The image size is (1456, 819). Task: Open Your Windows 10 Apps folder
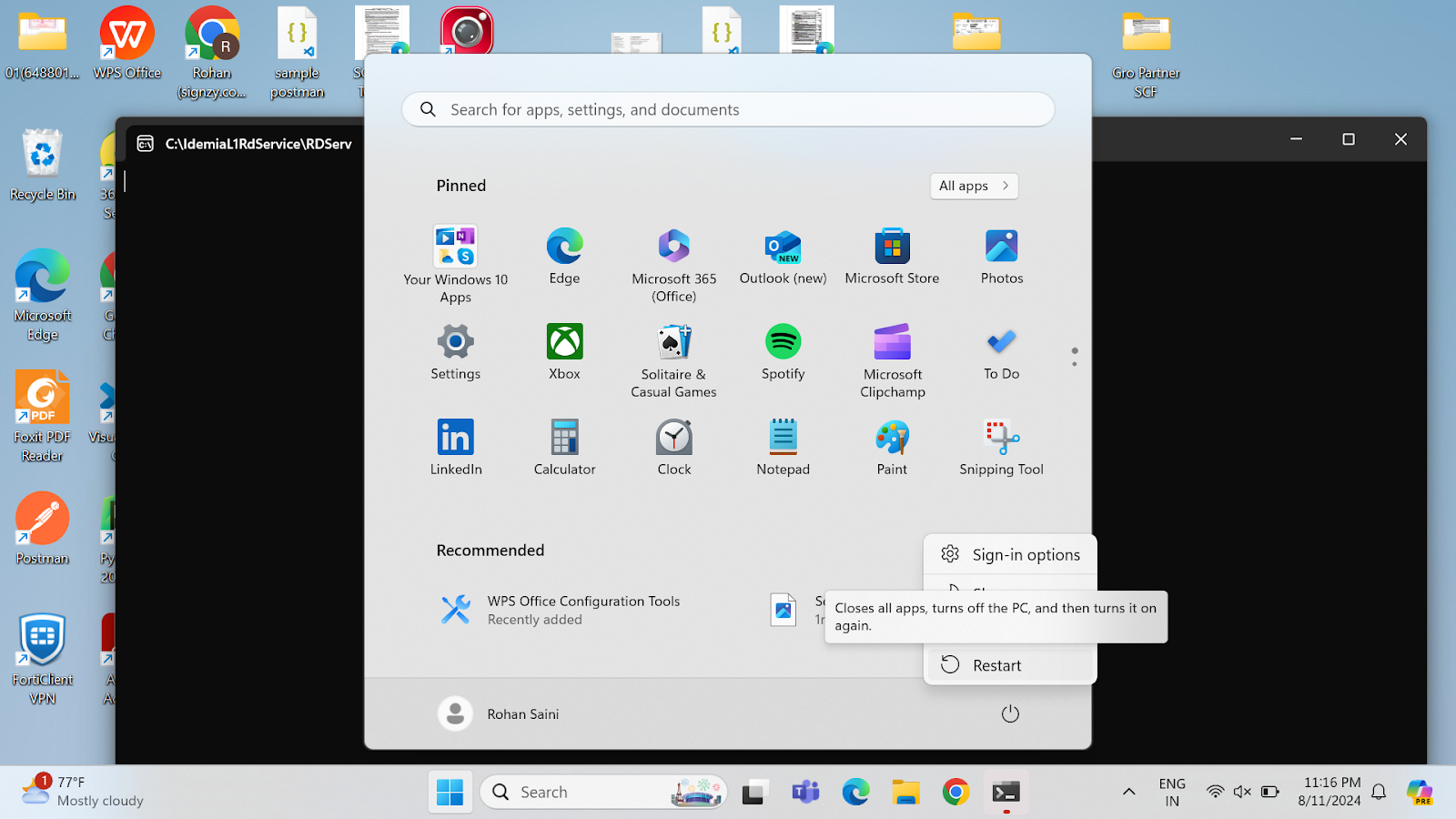coord(455,264)
